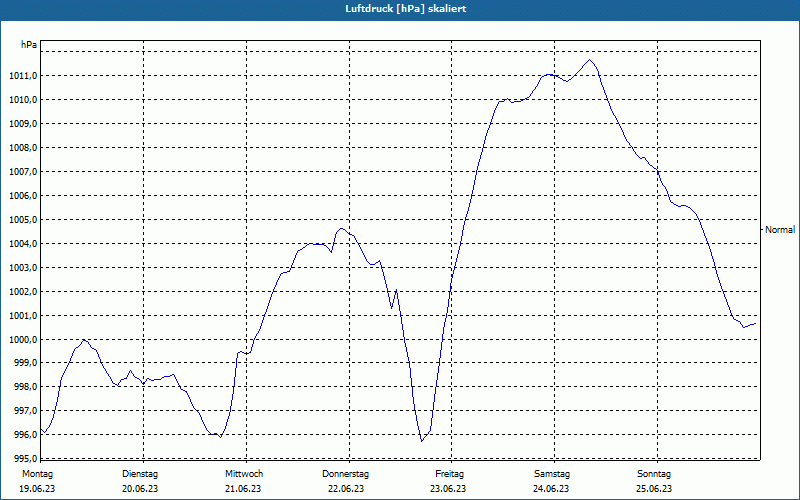Click the 'Dienstag' day label
This screenshot has height=500, width=800.
coord(140,474)
